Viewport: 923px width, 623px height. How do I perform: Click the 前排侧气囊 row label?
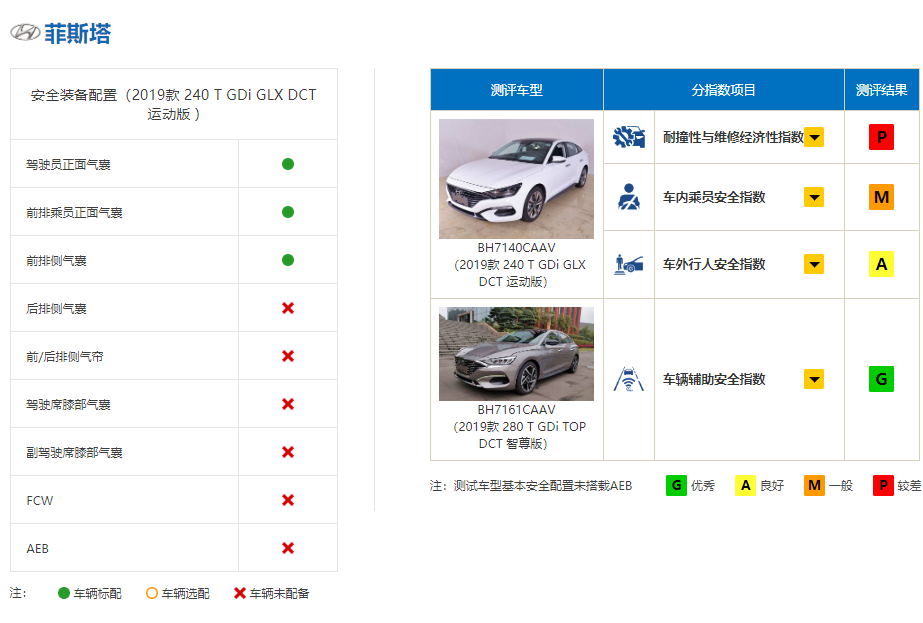coord(57,261)
